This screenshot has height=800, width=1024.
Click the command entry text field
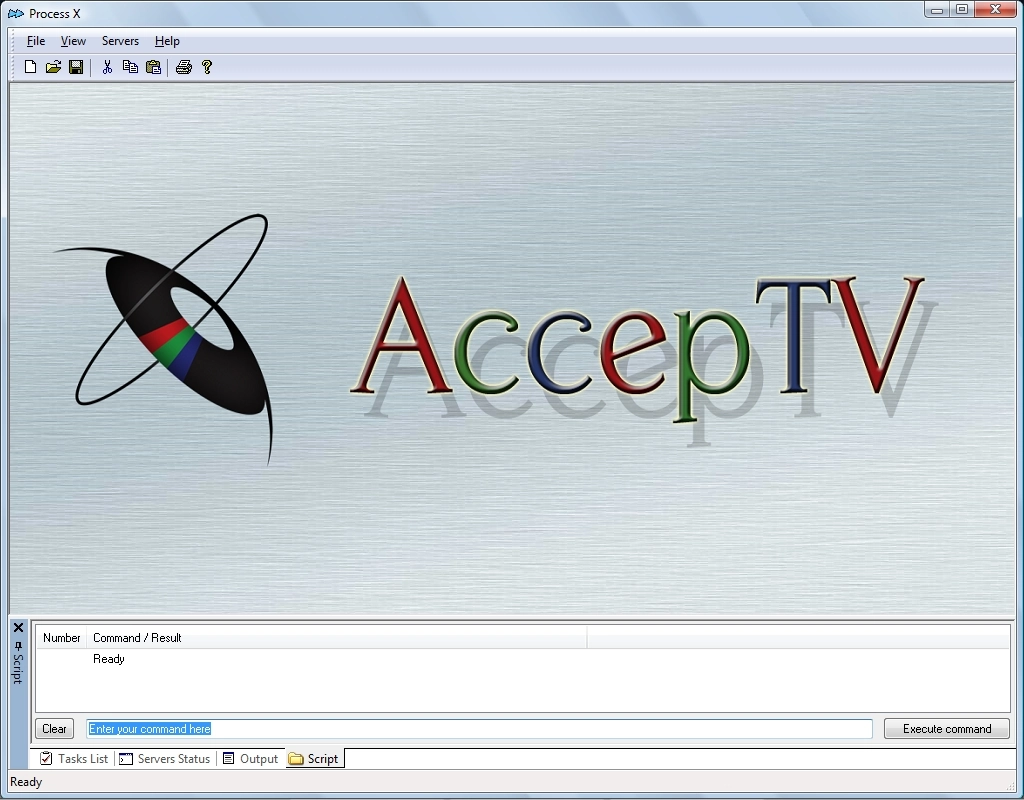tap(479, 729)
